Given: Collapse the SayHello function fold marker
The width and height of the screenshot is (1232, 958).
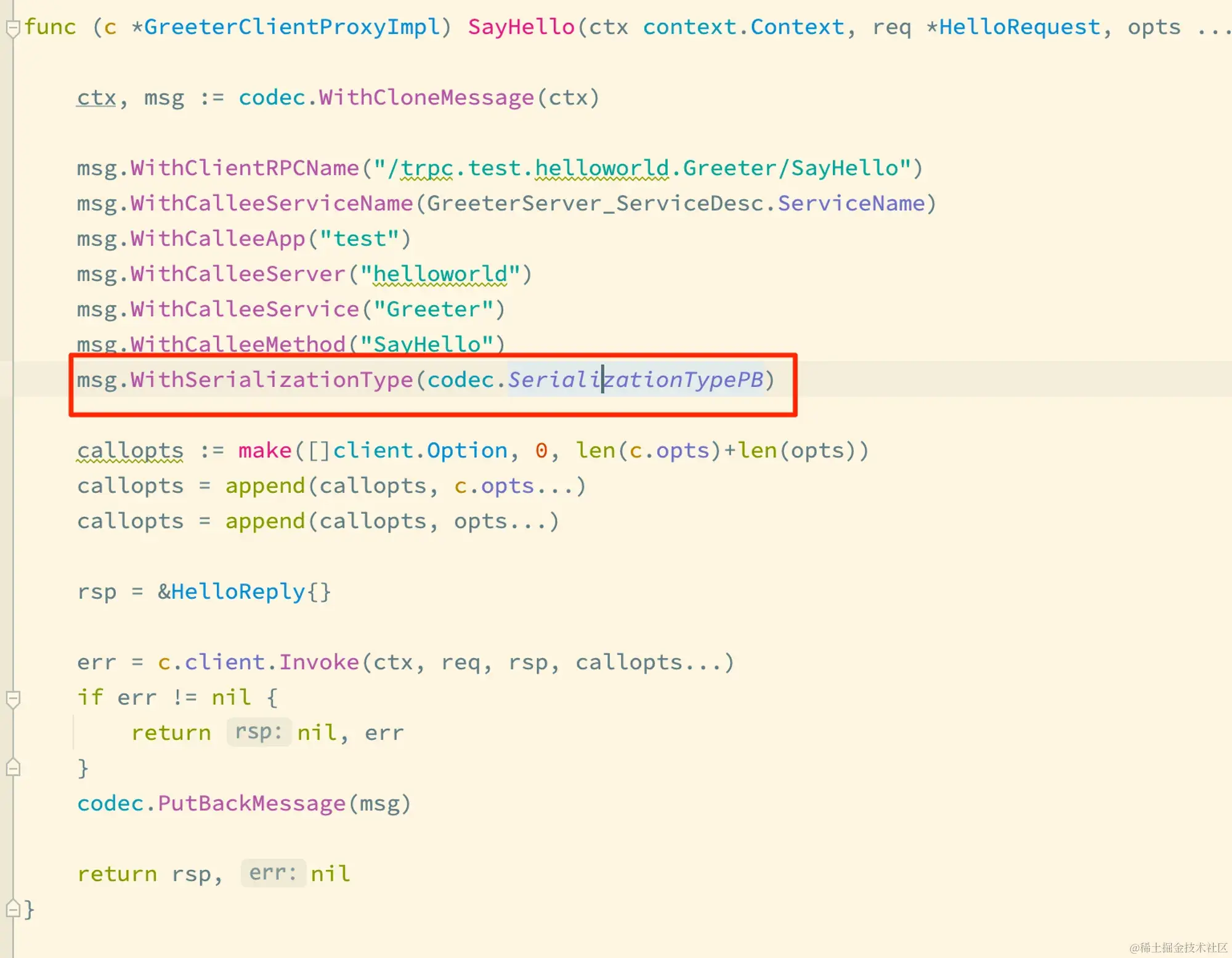Looking at the screenshot, I should 12,28.
